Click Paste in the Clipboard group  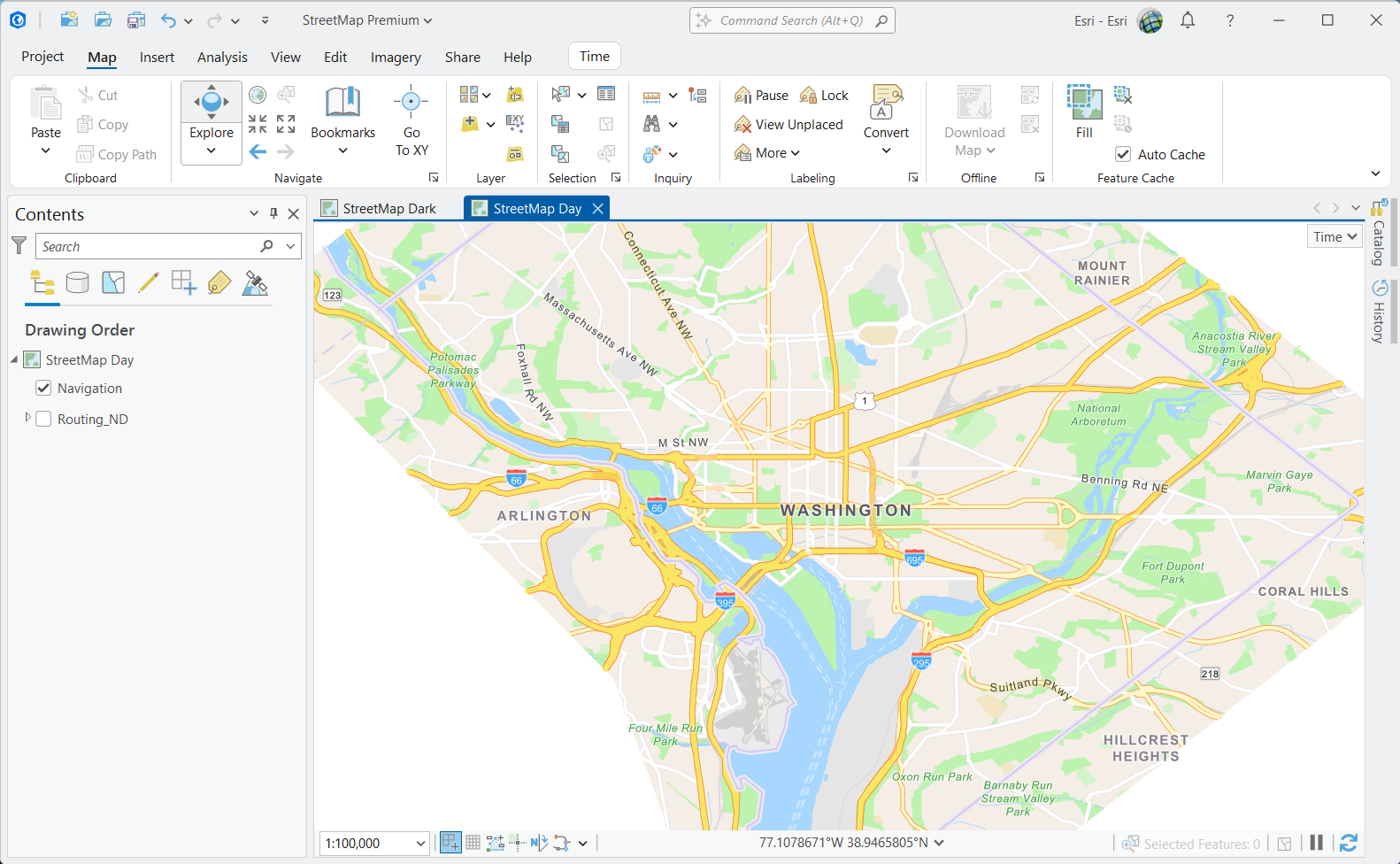pyautogui.click(x=46, y=121)
